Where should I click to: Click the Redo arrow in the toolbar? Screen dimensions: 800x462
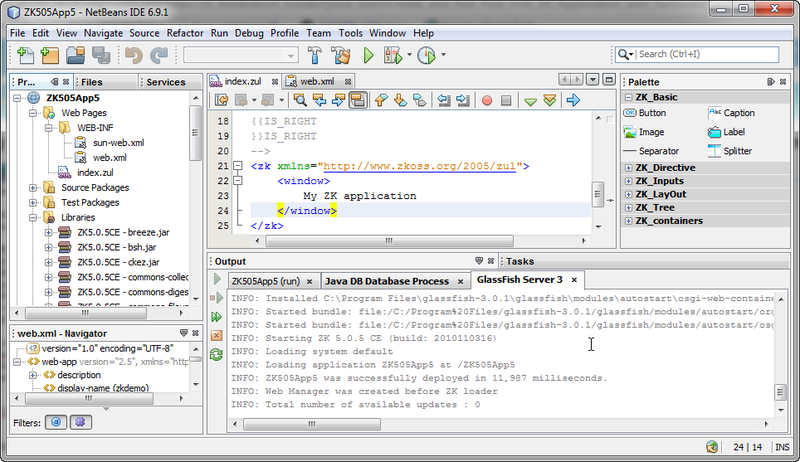coord(159,55)
